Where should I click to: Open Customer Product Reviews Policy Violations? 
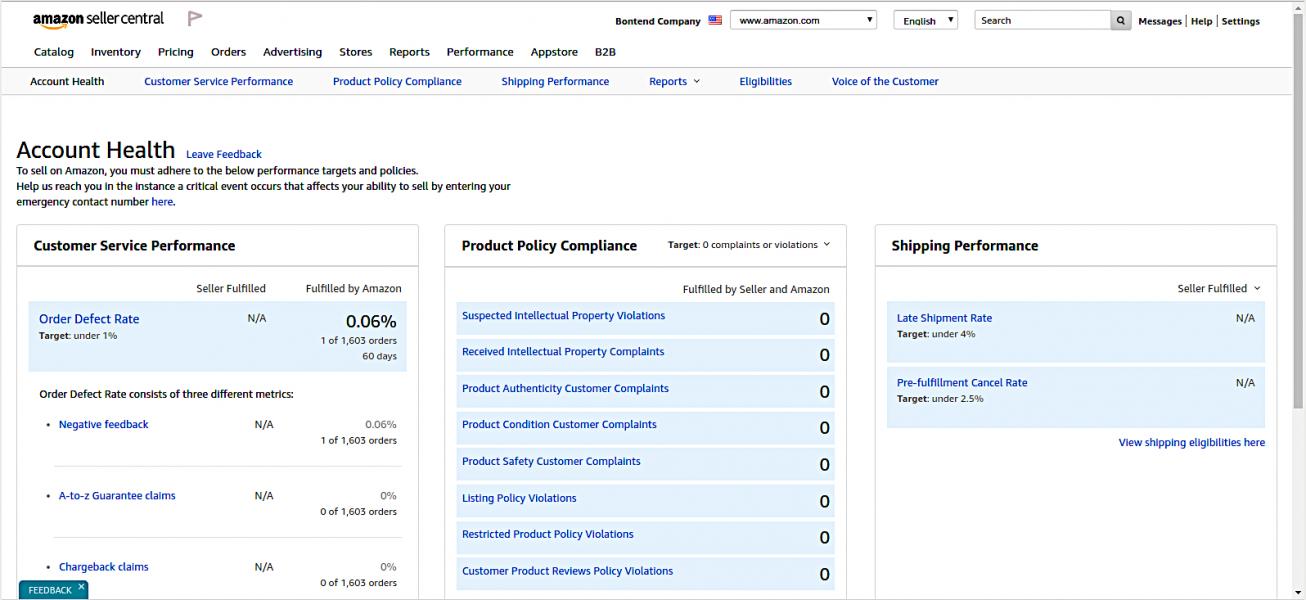567,572
